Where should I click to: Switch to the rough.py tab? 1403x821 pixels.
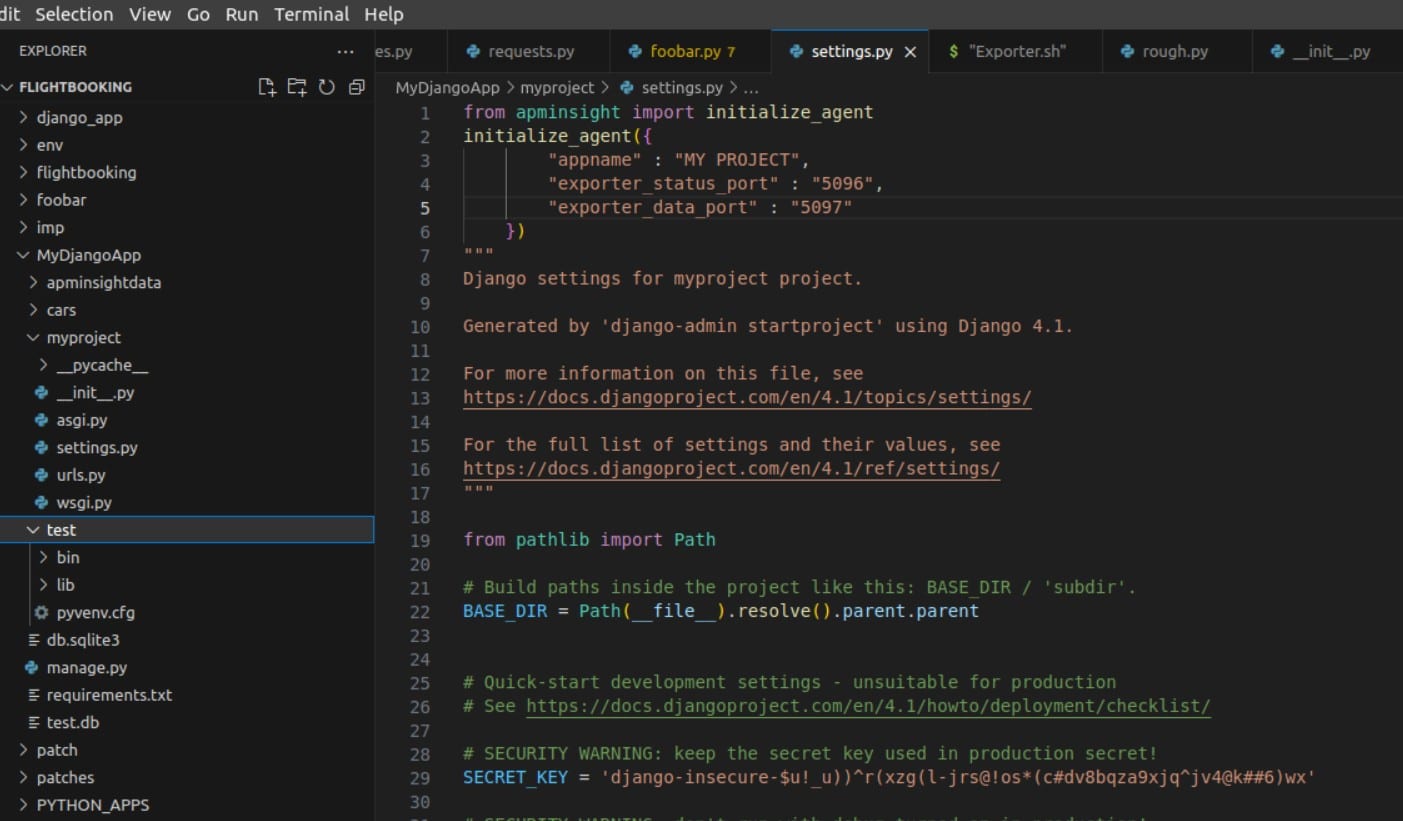(x=1176, y=52)
